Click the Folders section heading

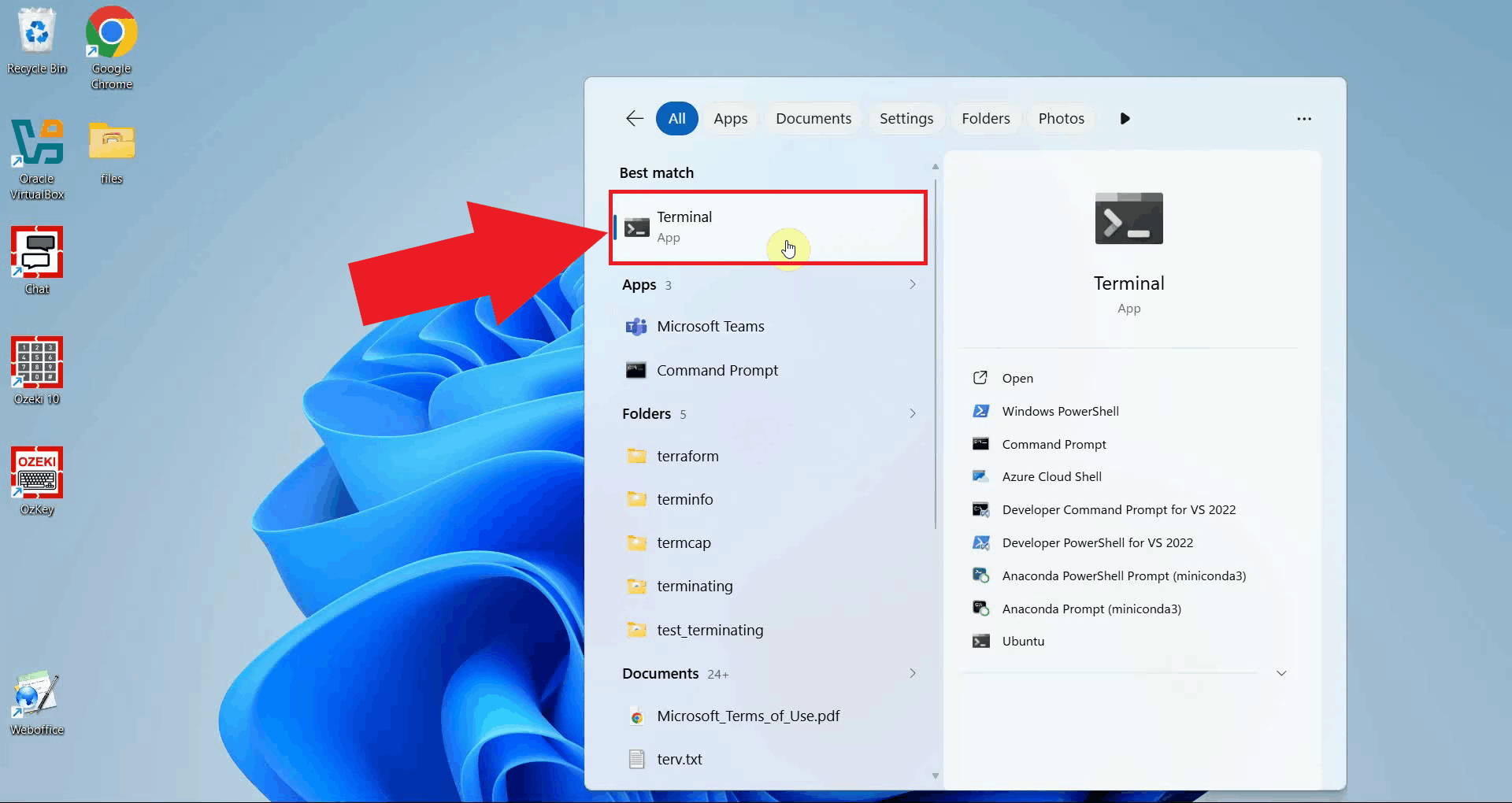pyautogui.click(x=647, y=413)
